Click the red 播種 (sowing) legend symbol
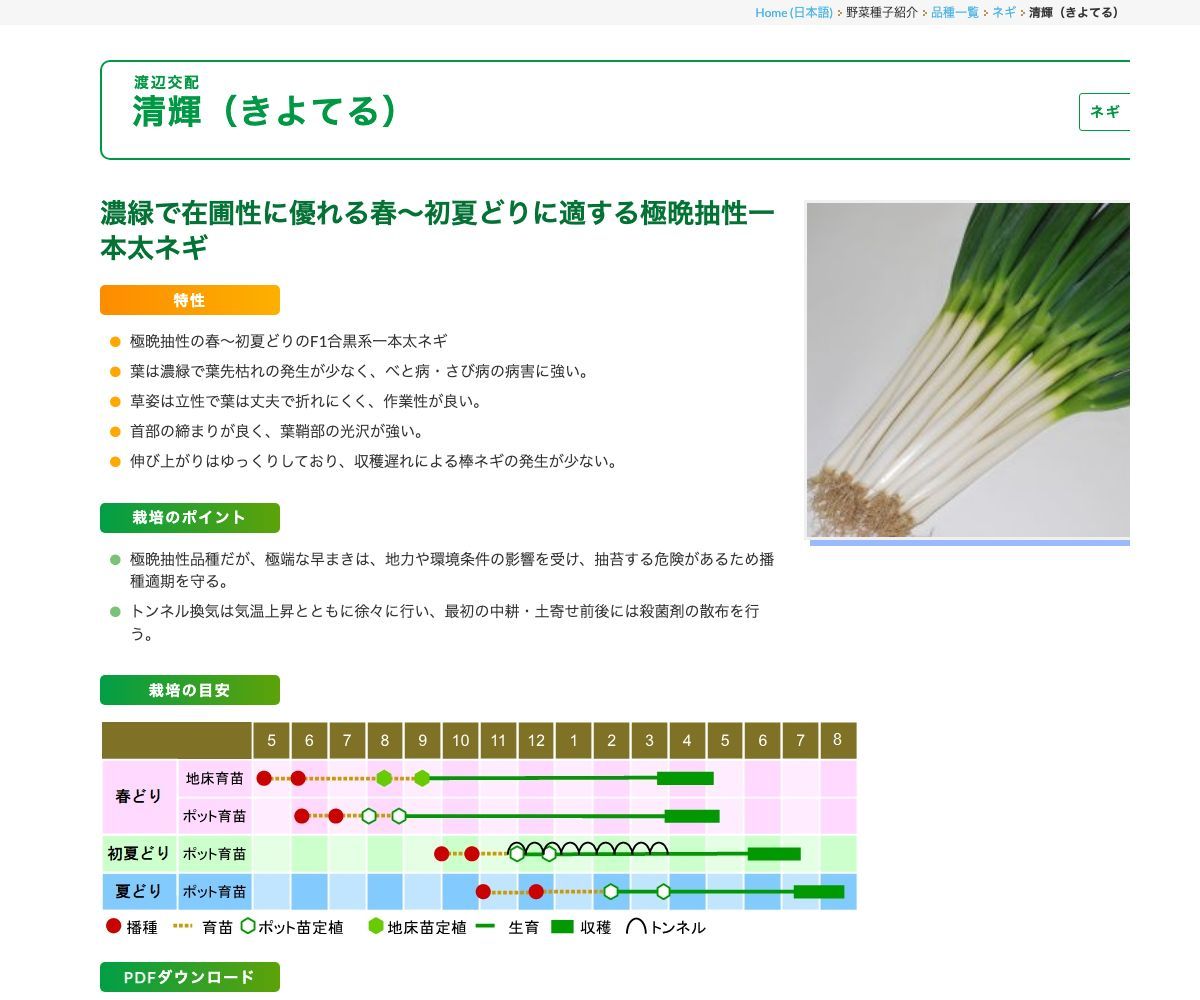This screenshot has width=1200, height=1000. click(x=112, y=928)
